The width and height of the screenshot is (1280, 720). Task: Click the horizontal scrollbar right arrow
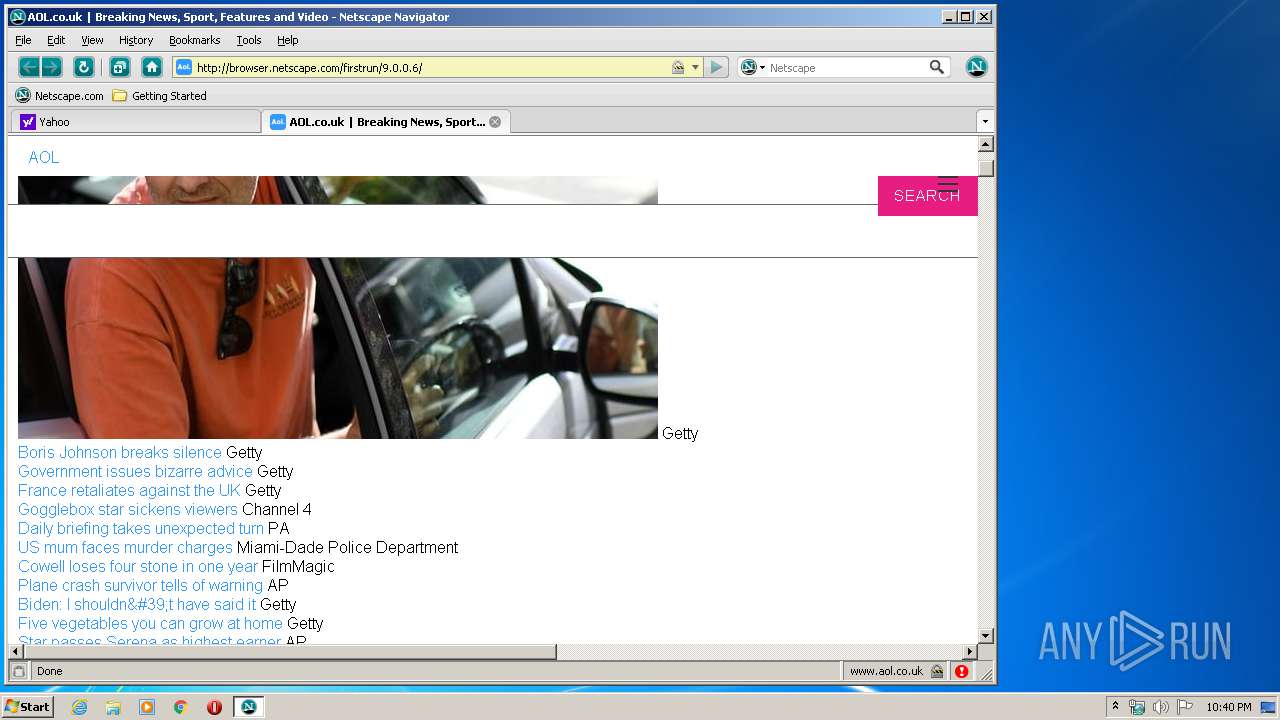point(969,652)
